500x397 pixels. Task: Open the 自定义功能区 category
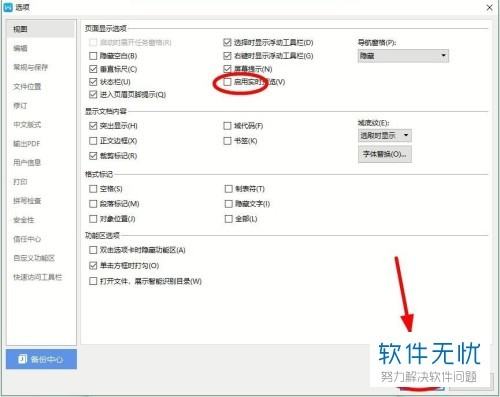(34, 258)
